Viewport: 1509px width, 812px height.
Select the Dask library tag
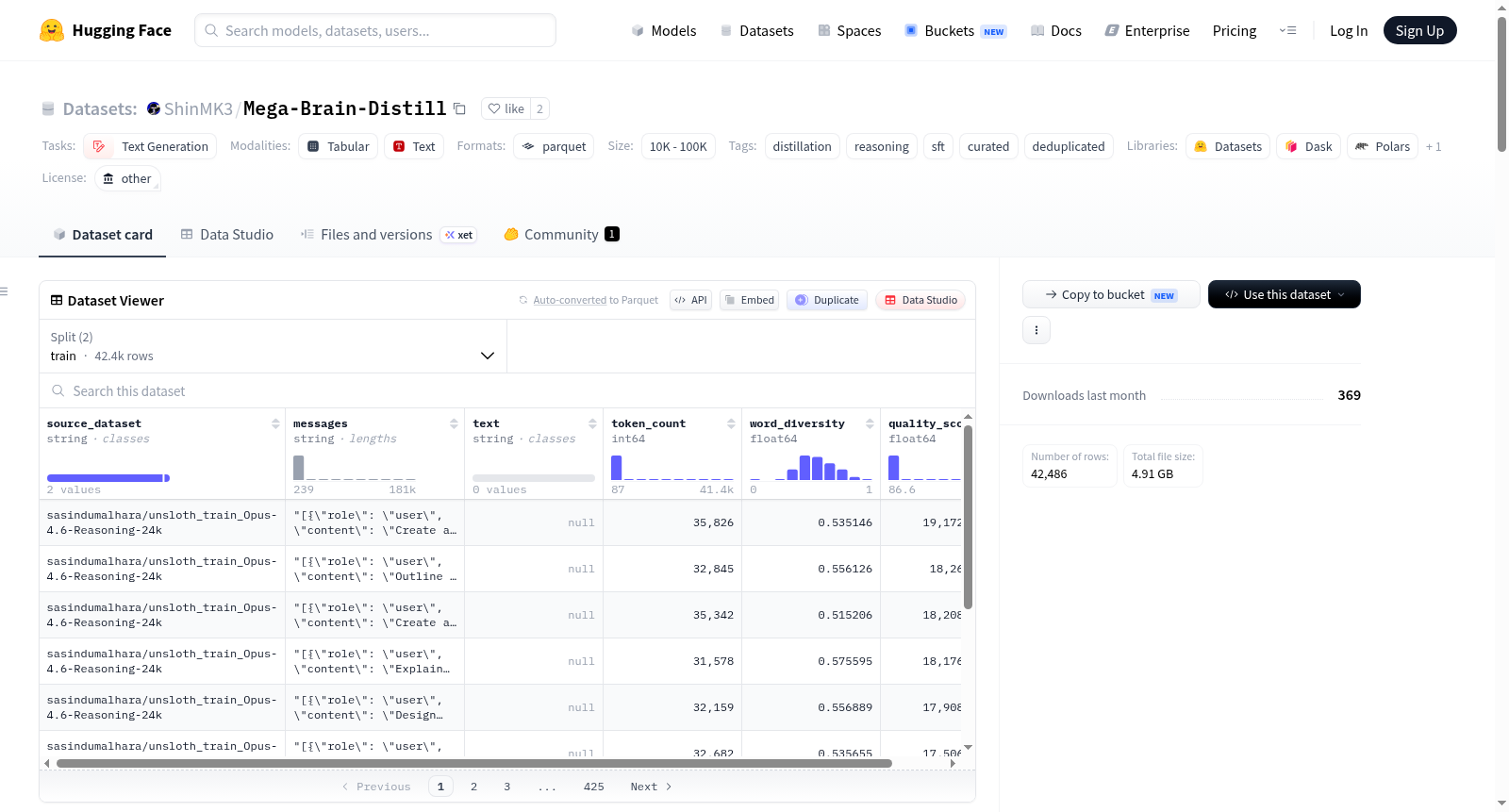click(1309, 146)
